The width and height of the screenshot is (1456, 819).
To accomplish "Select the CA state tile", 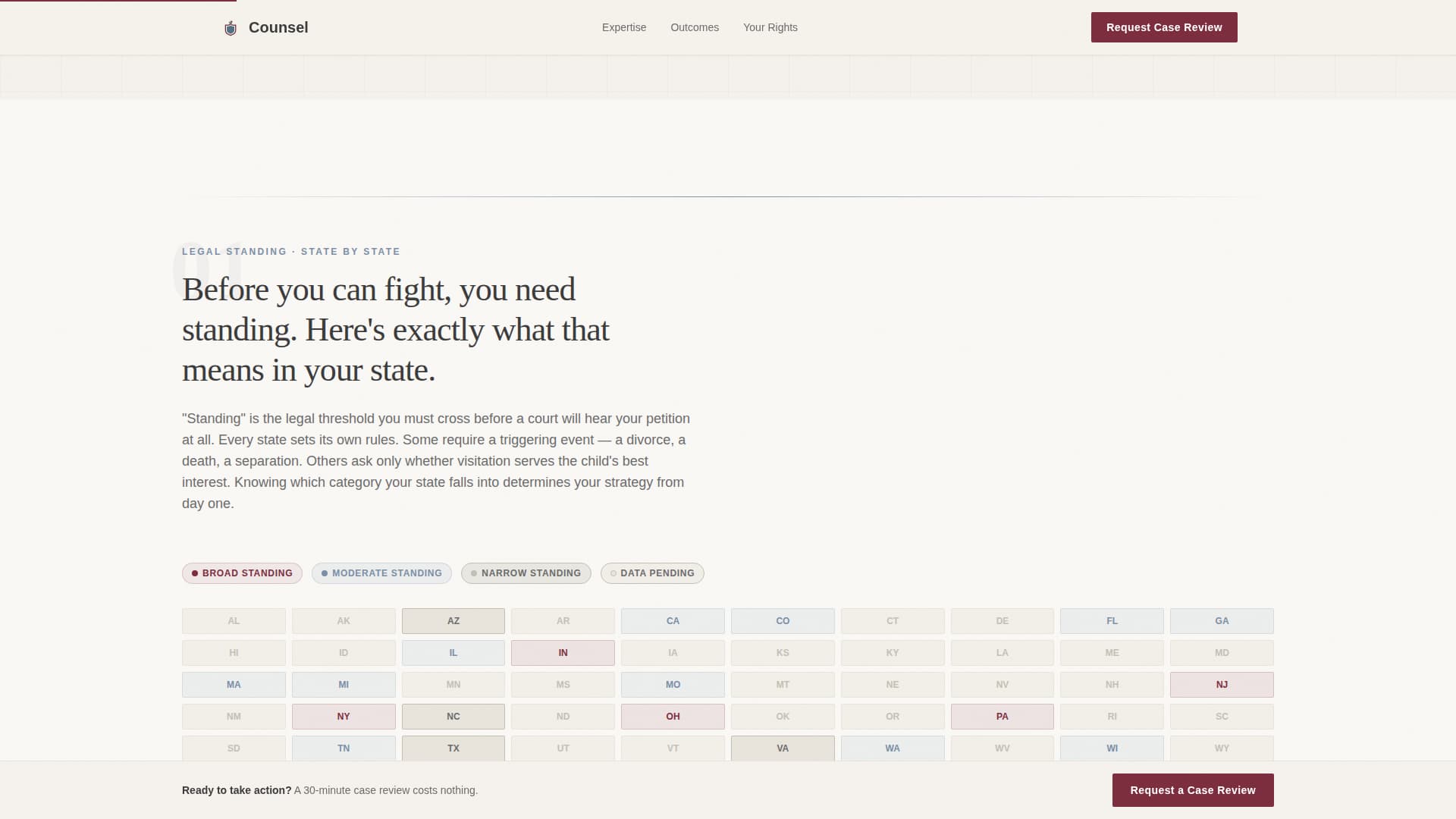I will [673, 620].
